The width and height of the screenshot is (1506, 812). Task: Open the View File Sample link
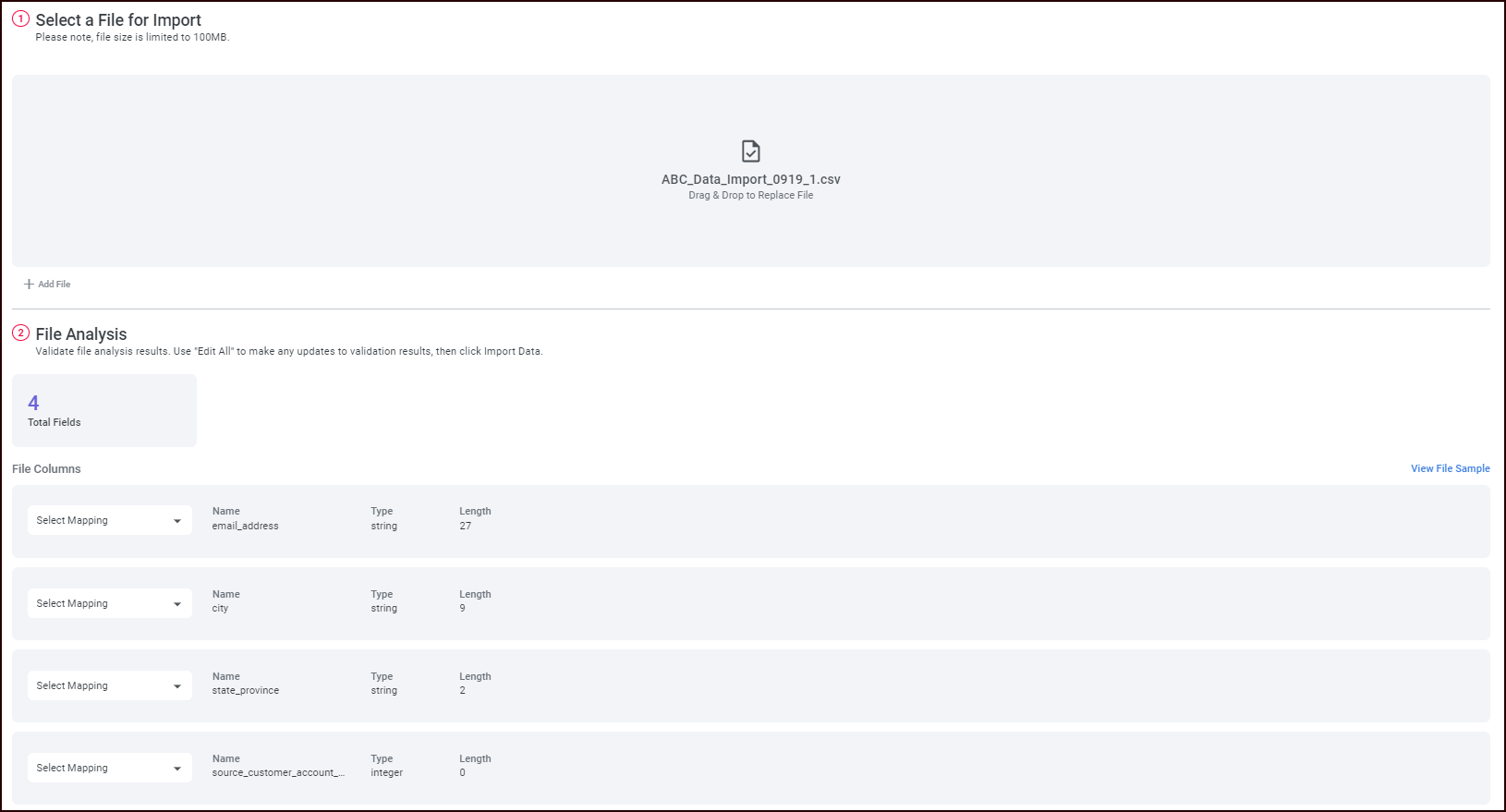pyautogui.click(x=1450, y=468)
